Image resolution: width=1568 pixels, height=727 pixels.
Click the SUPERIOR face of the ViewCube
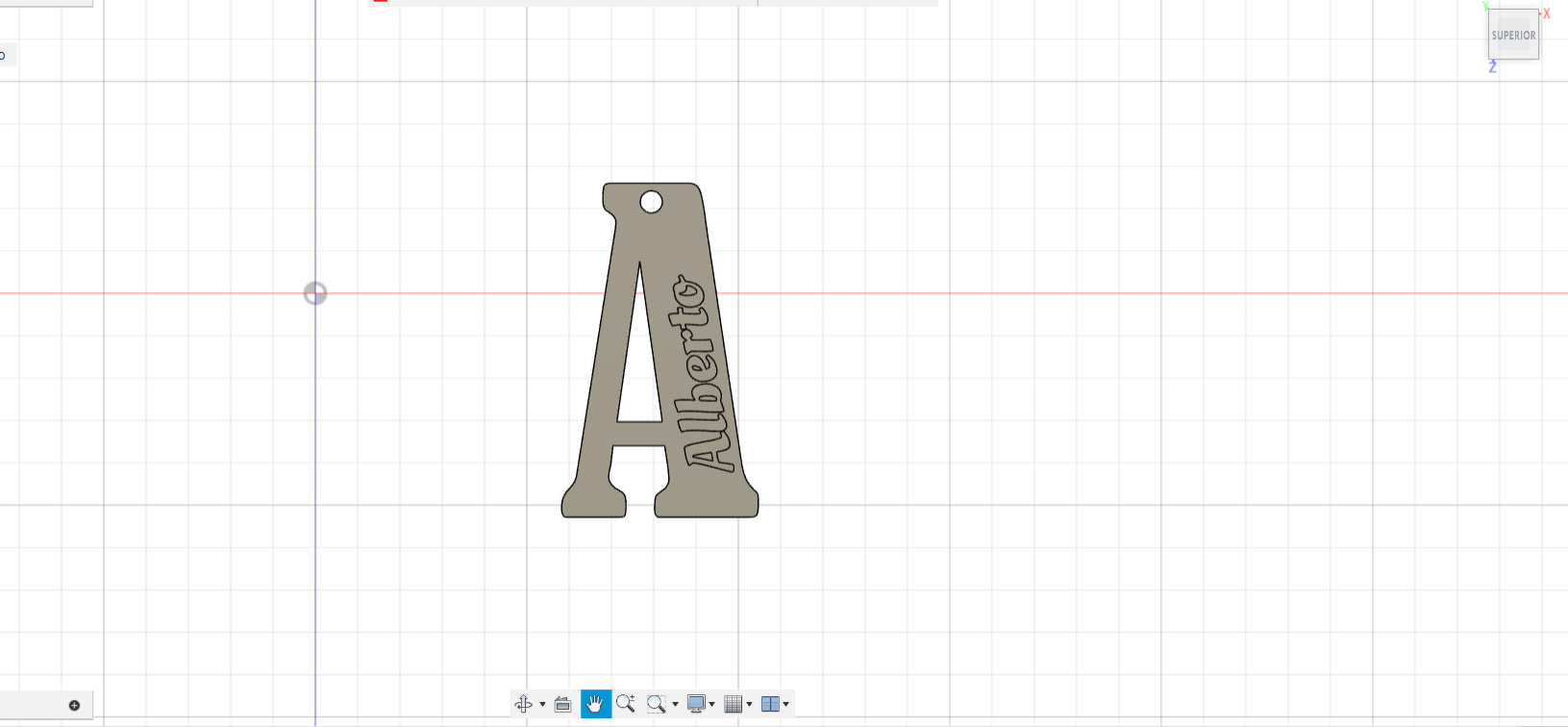[x=1513, y=36]
